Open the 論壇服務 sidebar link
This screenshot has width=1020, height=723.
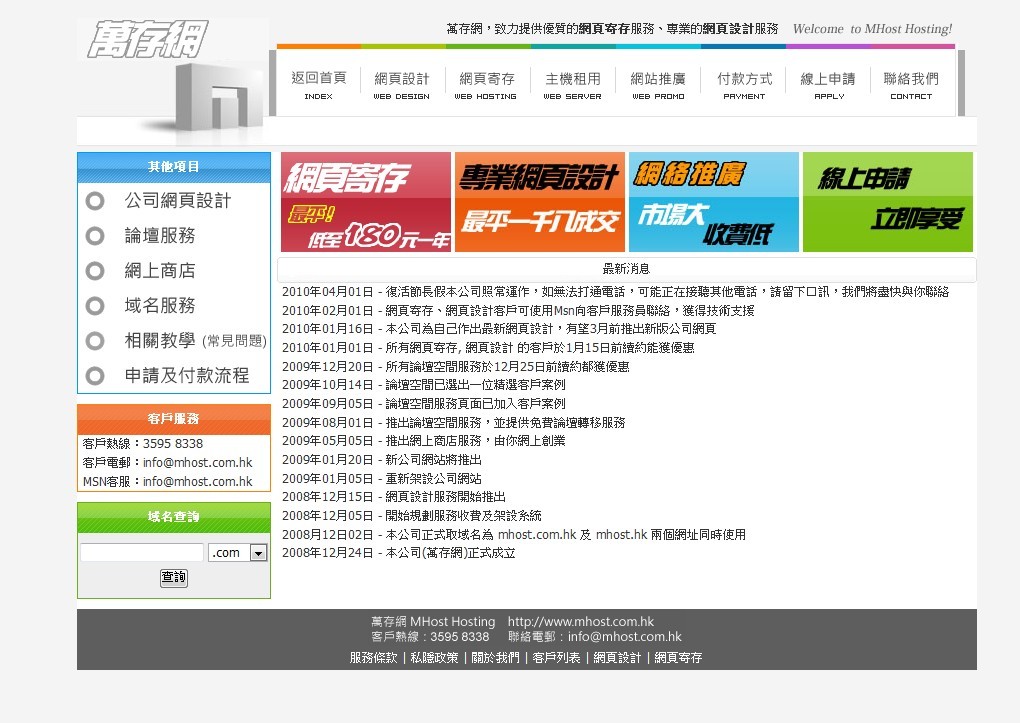point(160,236)
